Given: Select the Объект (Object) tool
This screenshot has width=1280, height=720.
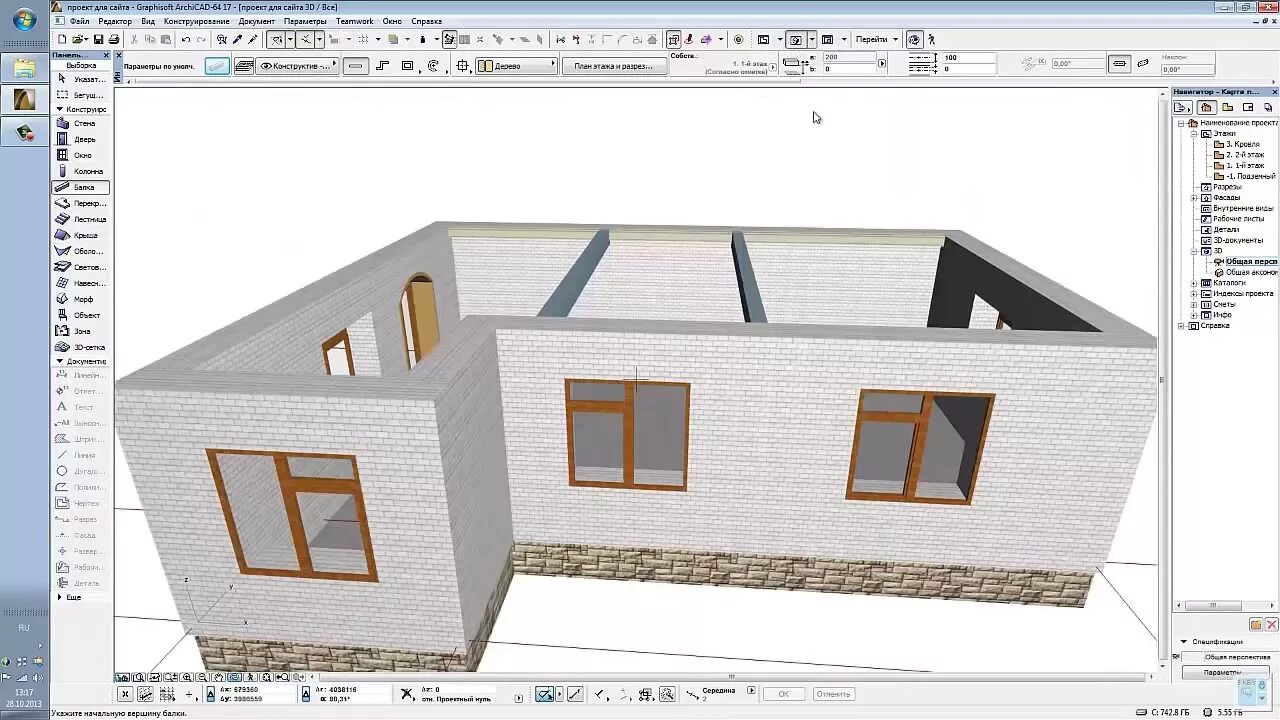Looking at the screenshot, I should [80, 315].
